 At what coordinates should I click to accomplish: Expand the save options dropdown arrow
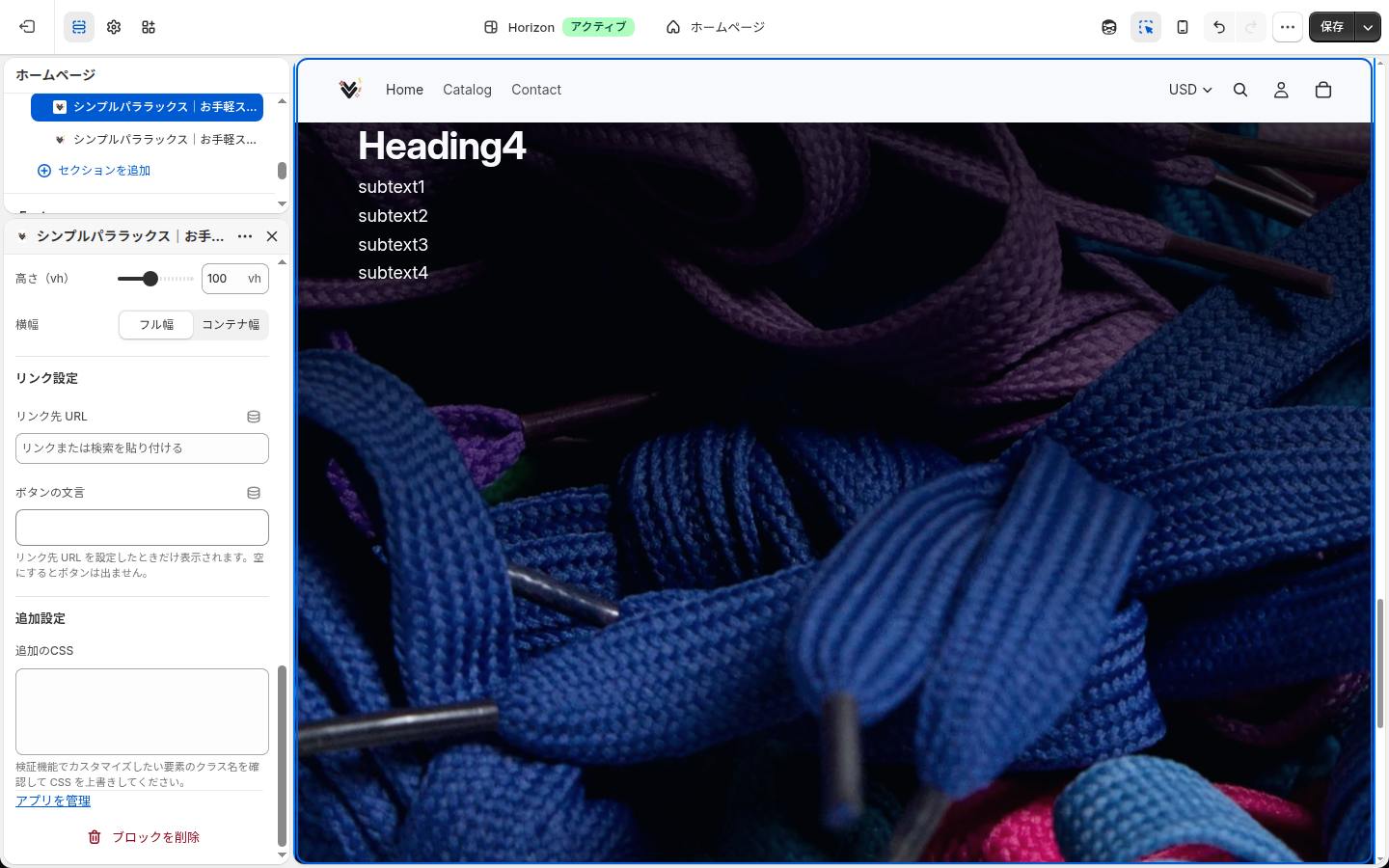[1368, 27]
